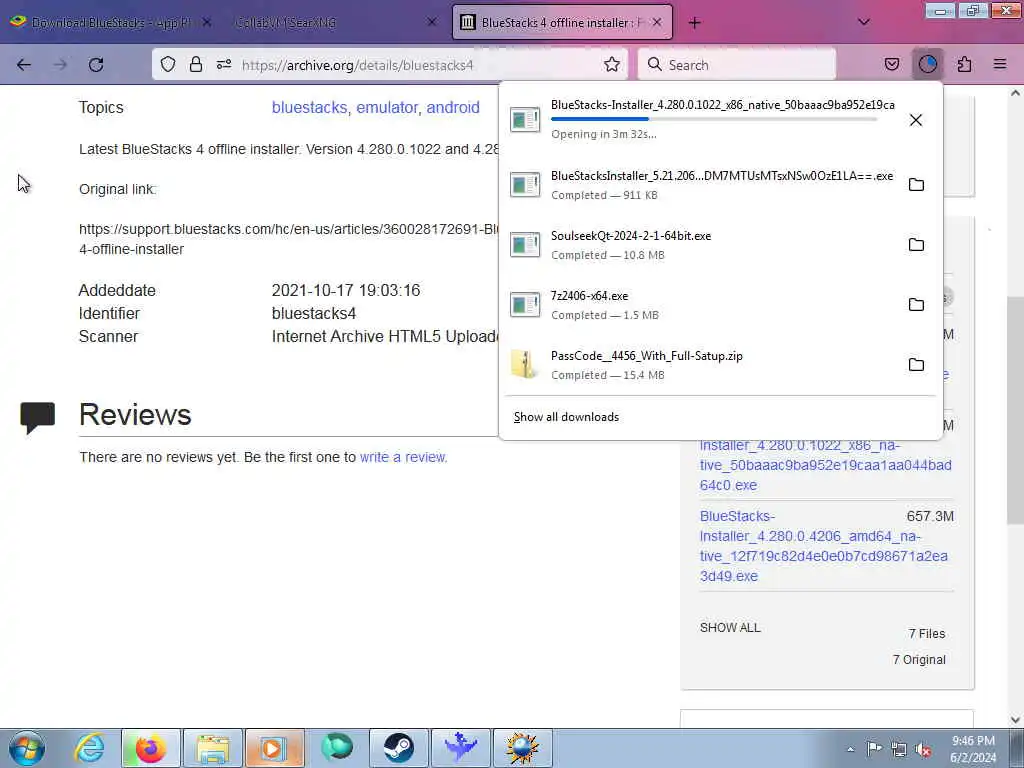Open the Extensions puzzle icon
This screenshot has height=768, width=1024.
click(964, 64)
